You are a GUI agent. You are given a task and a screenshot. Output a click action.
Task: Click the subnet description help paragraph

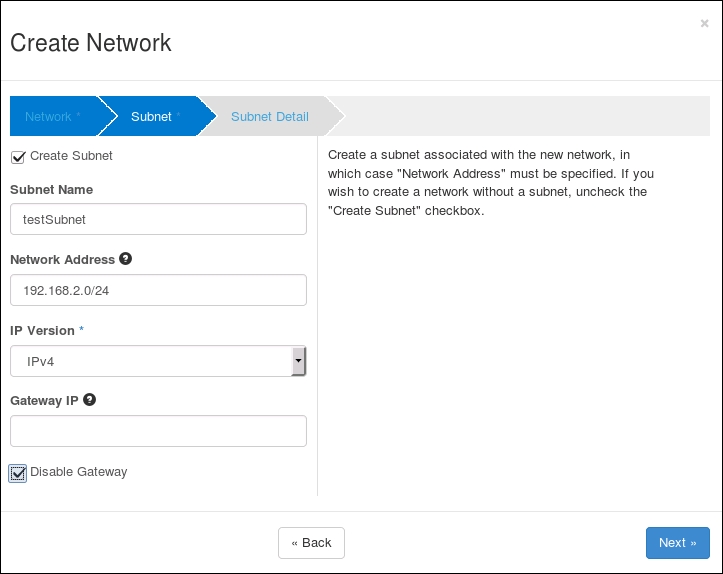click(488, 183)
